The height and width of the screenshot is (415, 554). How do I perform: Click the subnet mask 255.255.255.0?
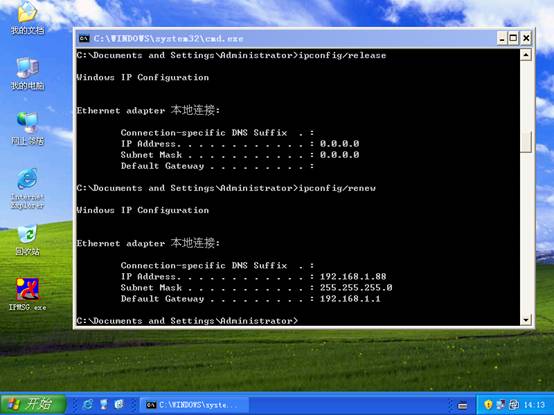(x=356, y=287)
